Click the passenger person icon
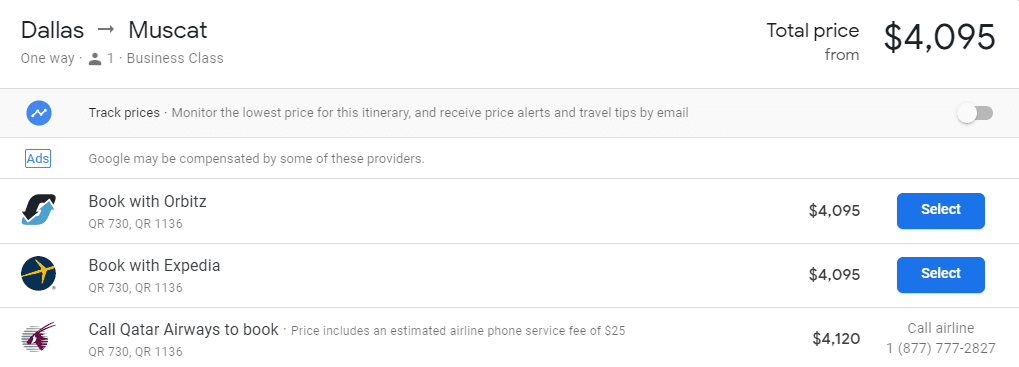 96,59
